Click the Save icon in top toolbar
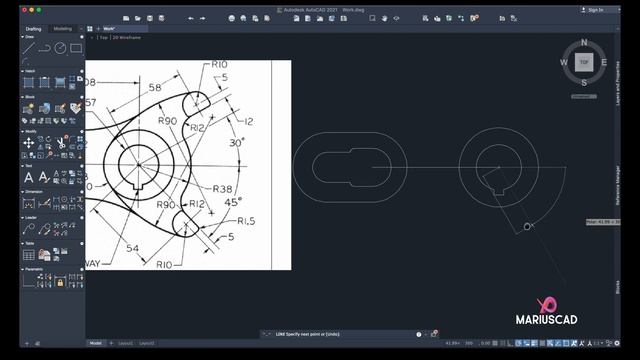640x360 pixels. click(150, 18)
